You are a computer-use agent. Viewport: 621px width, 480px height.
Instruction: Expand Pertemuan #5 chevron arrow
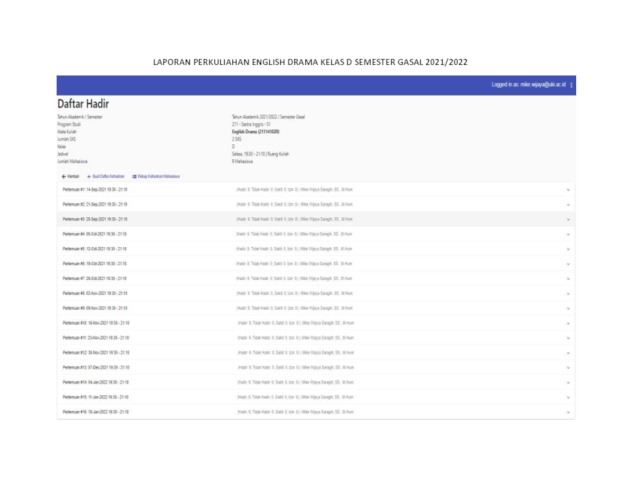coord(567,248)
